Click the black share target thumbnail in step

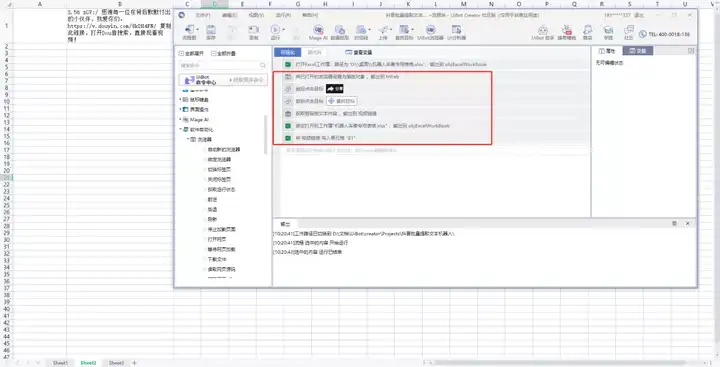[x=335, y=89]
